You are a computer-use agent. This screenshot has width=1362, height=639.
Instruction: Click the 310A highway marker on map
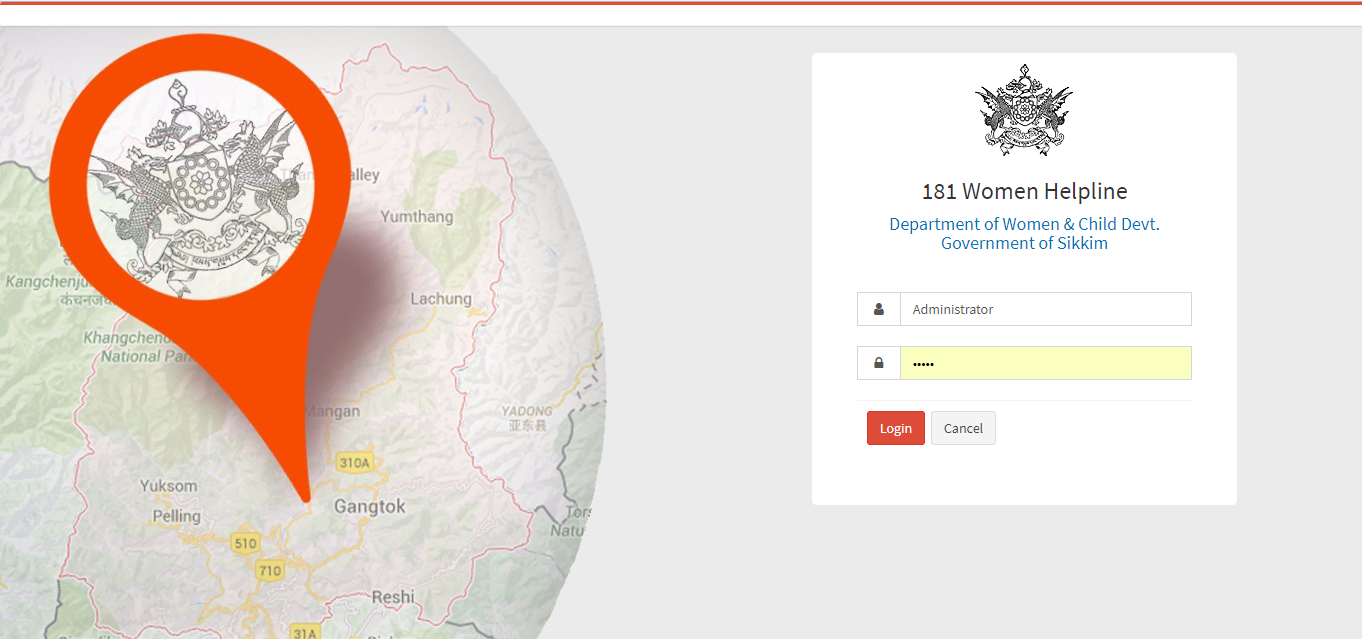point(354,463)
